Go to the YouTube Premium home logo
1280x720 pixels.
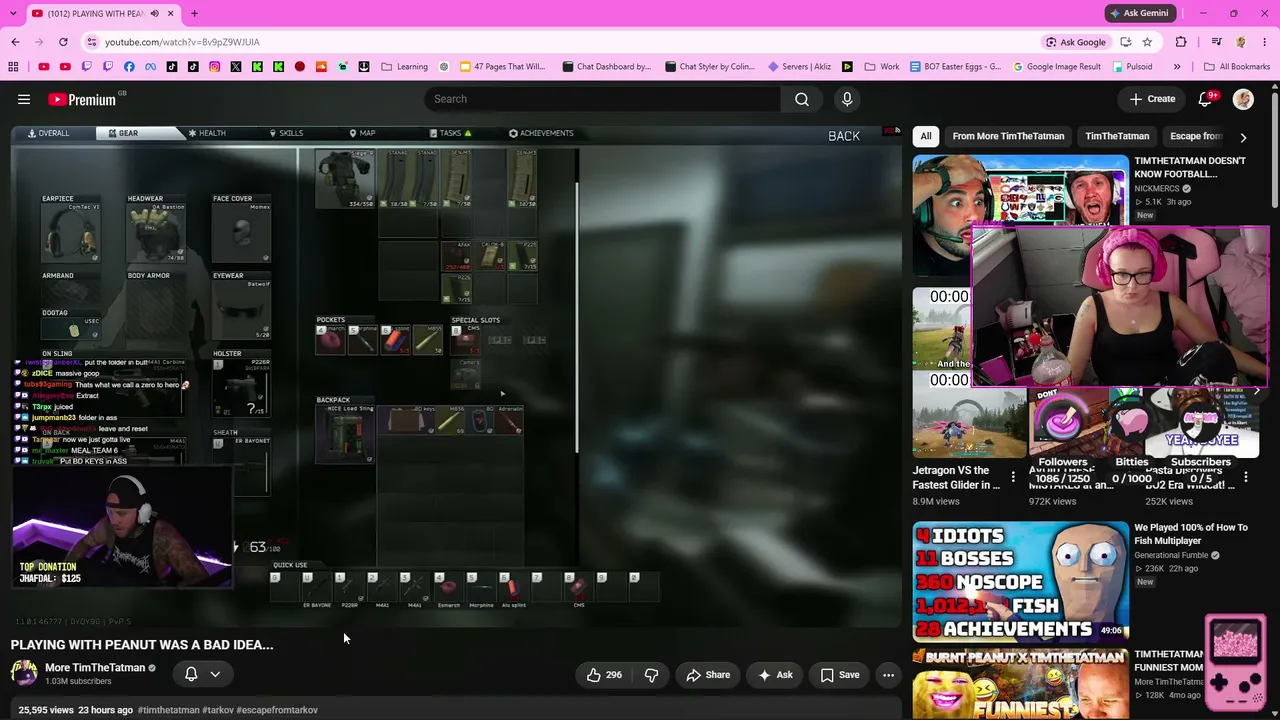coord(82,99)
